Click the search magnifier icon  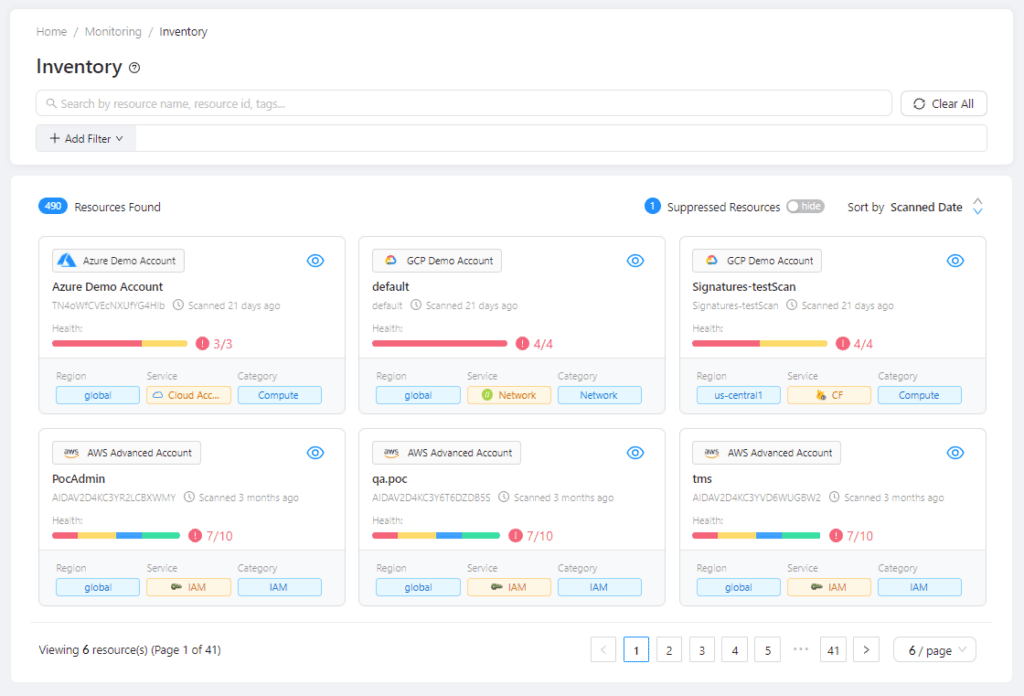[x=51, y=103]
